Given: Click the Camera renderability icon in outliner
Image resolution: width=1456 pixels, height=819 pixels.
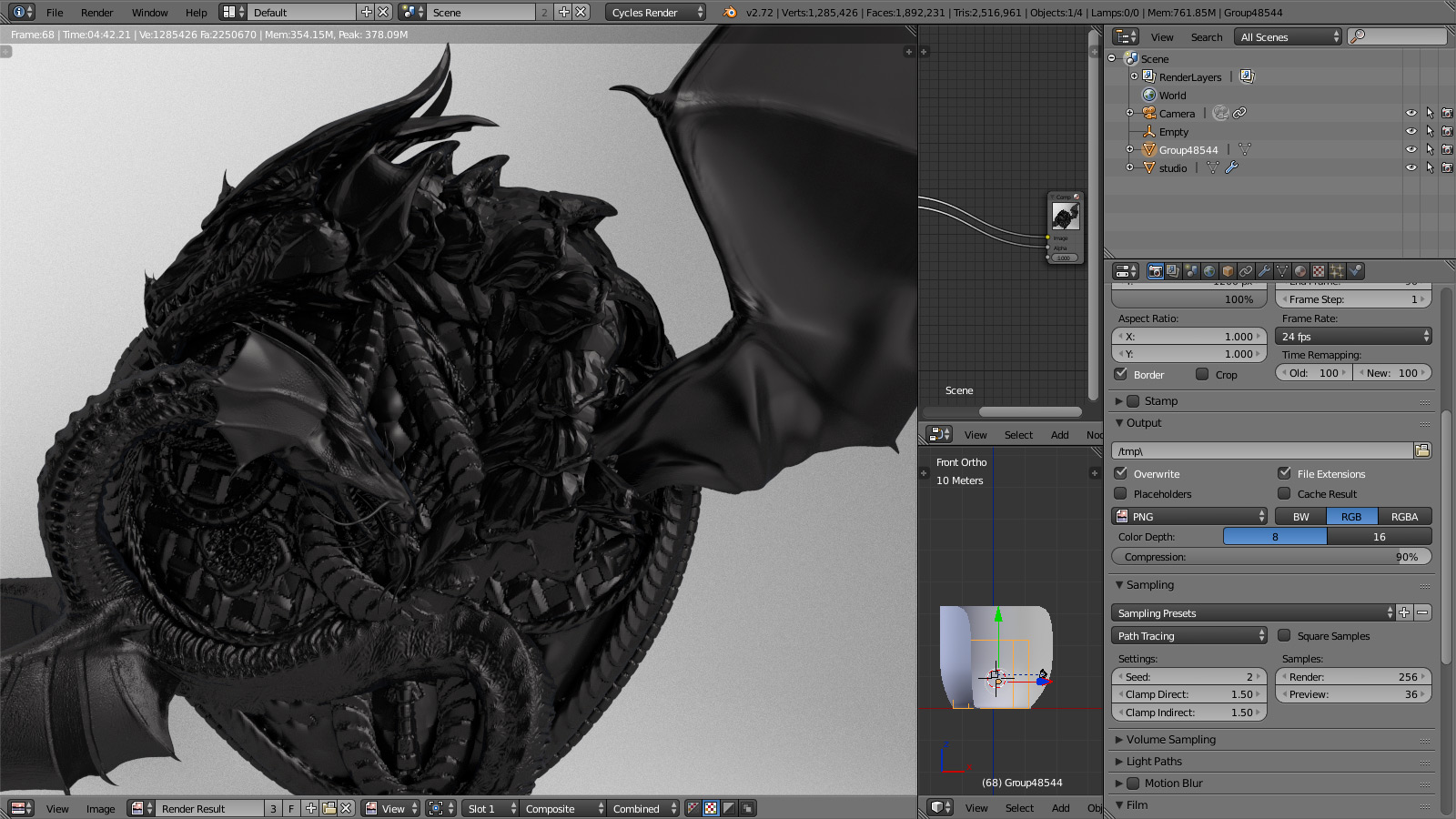Looking at the screenshot, I should 1447,114.
